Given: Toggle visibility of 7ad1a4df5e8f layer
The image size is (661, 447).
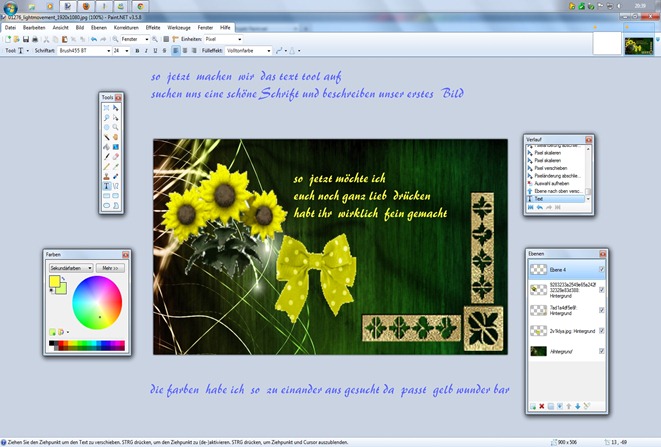Looking at the screenshot, I should [x=602, y=310].
